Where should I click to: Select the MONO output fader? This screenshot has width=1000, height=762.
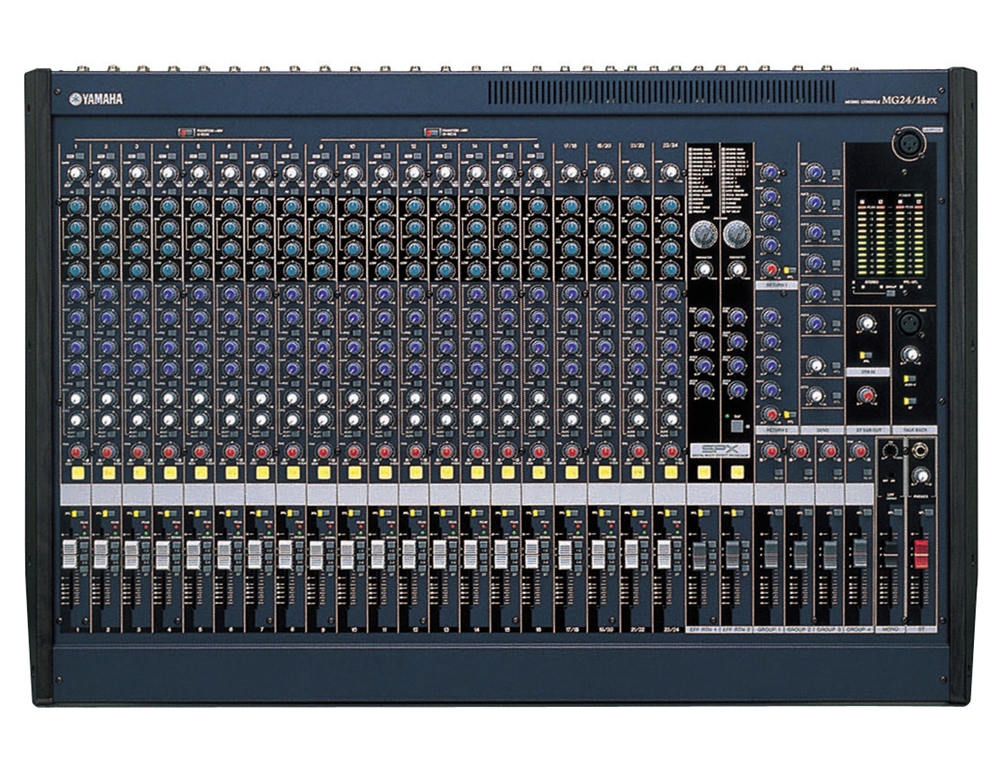[x=890, y=555]
